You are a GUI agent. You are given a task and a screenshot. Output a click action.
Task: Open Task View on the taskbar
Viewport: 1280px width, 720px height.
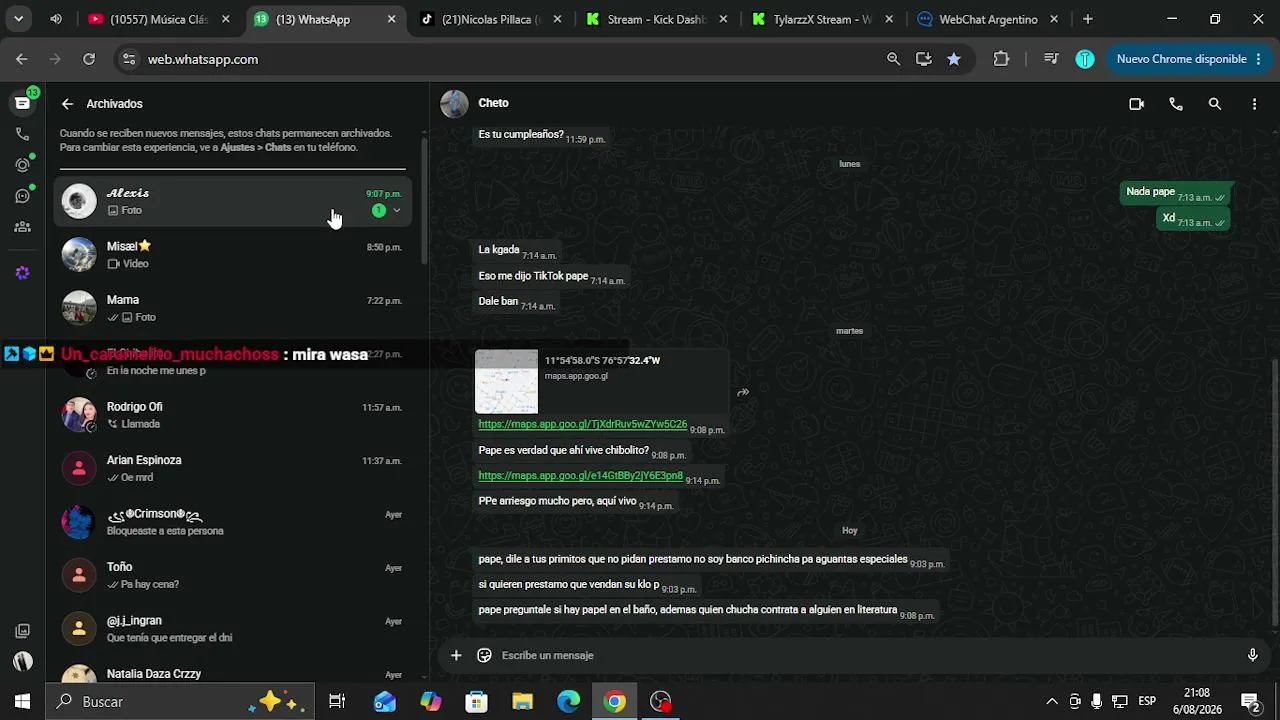pyautogui.click(x=337, y=702)
